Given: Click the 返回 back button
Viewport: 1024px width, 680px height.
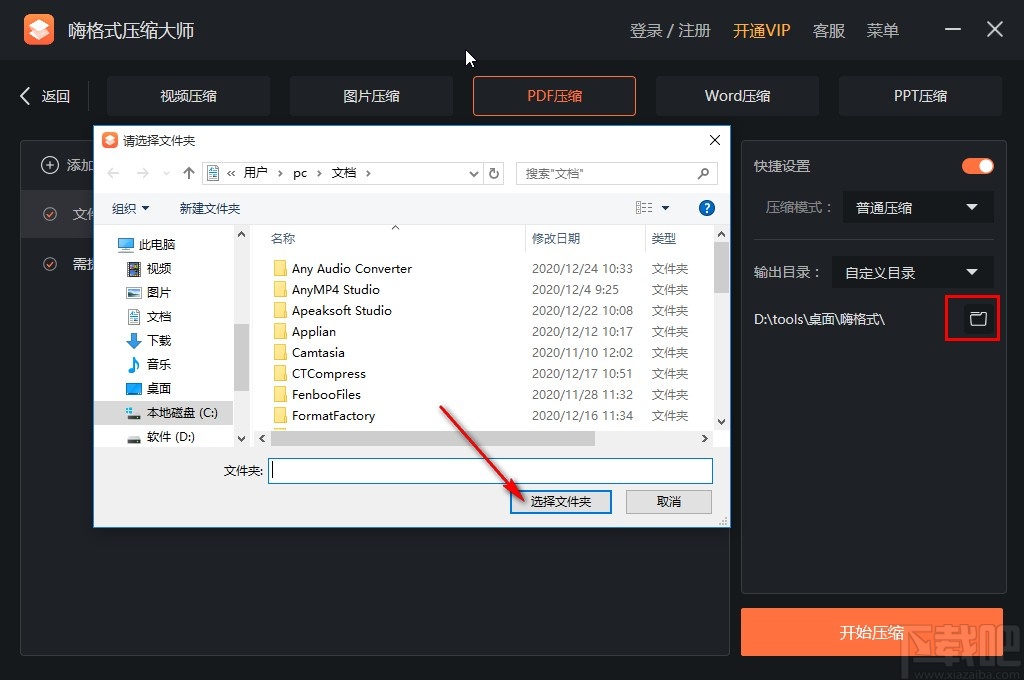Looking at the screenshot, I should [x=44, y=96].
